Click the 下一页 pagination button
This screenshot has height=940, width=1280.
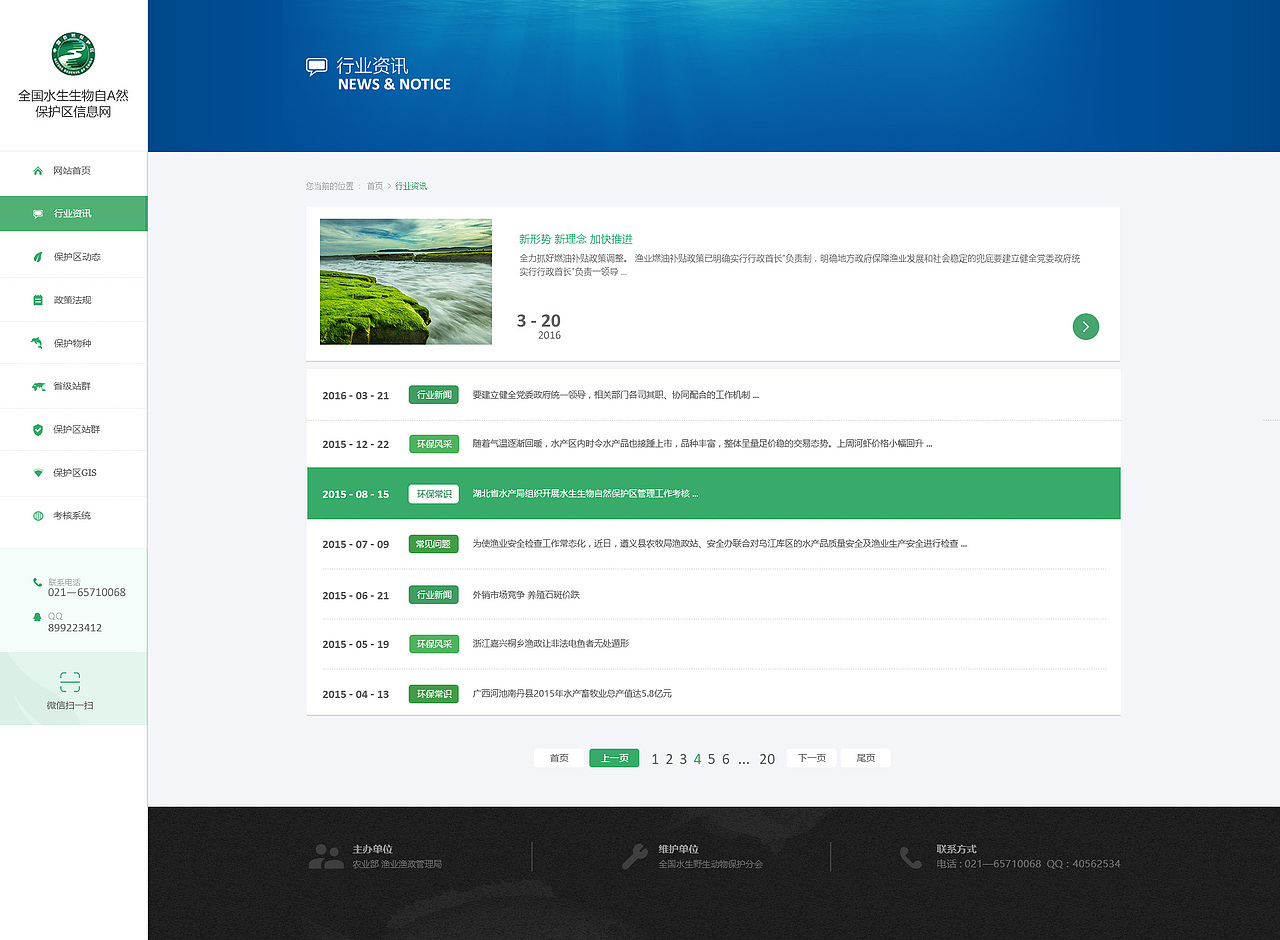coord(812,758)
